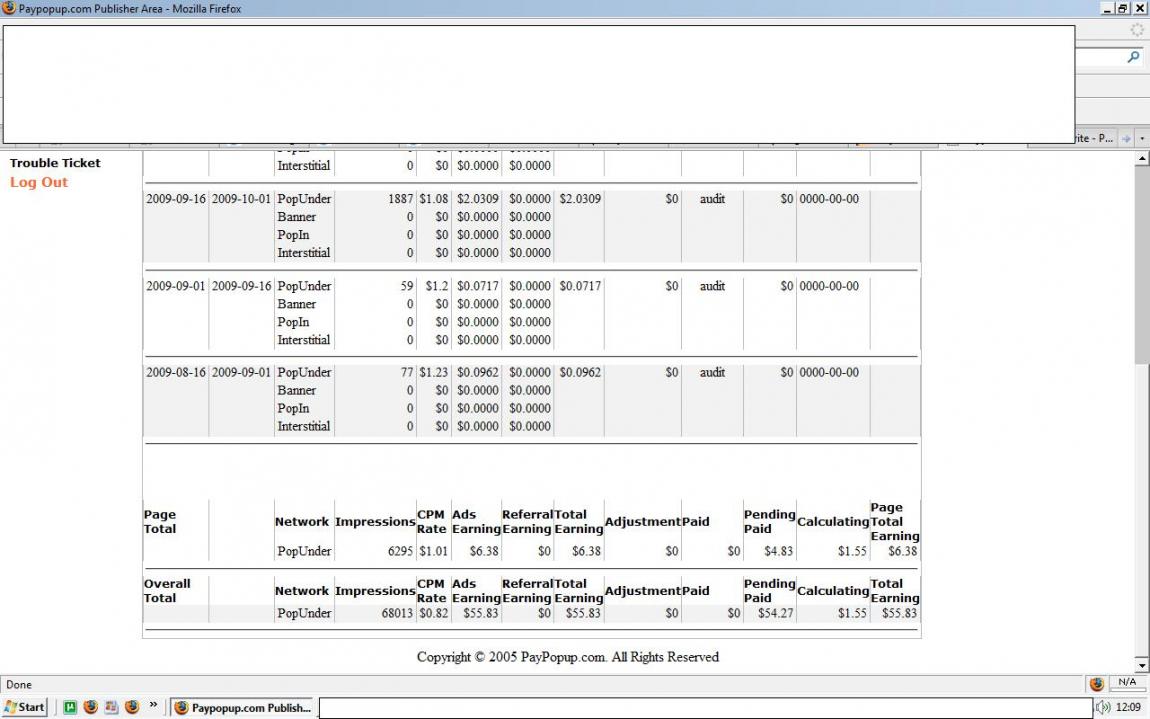Select the Paypopup.com Publish... taskbar button
The height and width of the screenshot is (719, 1150).
pyautogui.click(x=242, y=707)
